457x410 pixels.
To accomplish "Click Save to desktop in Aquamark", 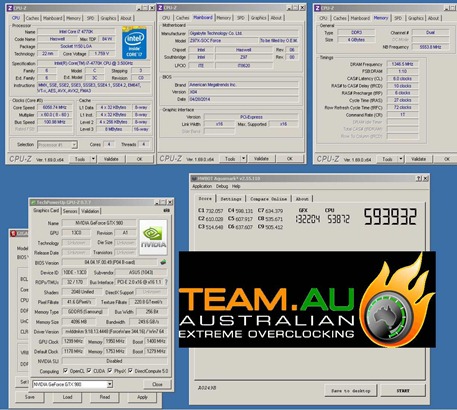I will pyautogui.click(x=351, y=390).
